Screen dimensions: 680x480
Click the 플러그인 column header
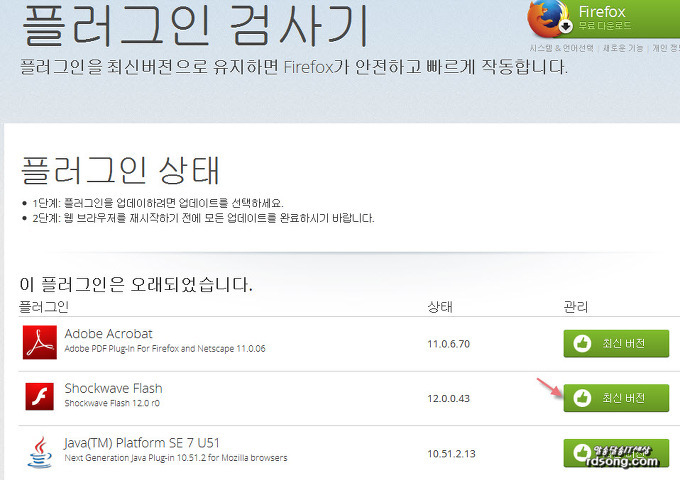click(44, 307)
